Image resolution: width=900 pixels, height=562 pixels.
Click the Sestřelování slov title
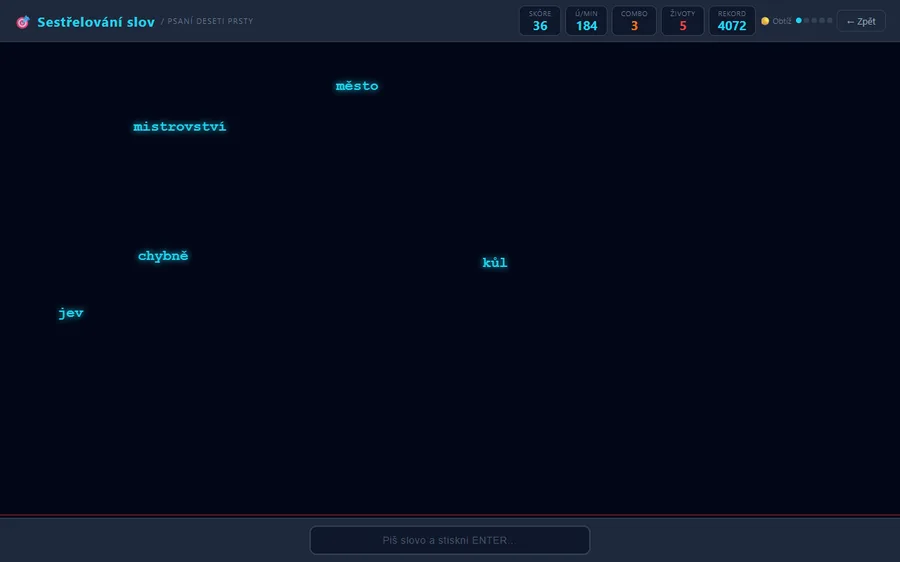96,22
